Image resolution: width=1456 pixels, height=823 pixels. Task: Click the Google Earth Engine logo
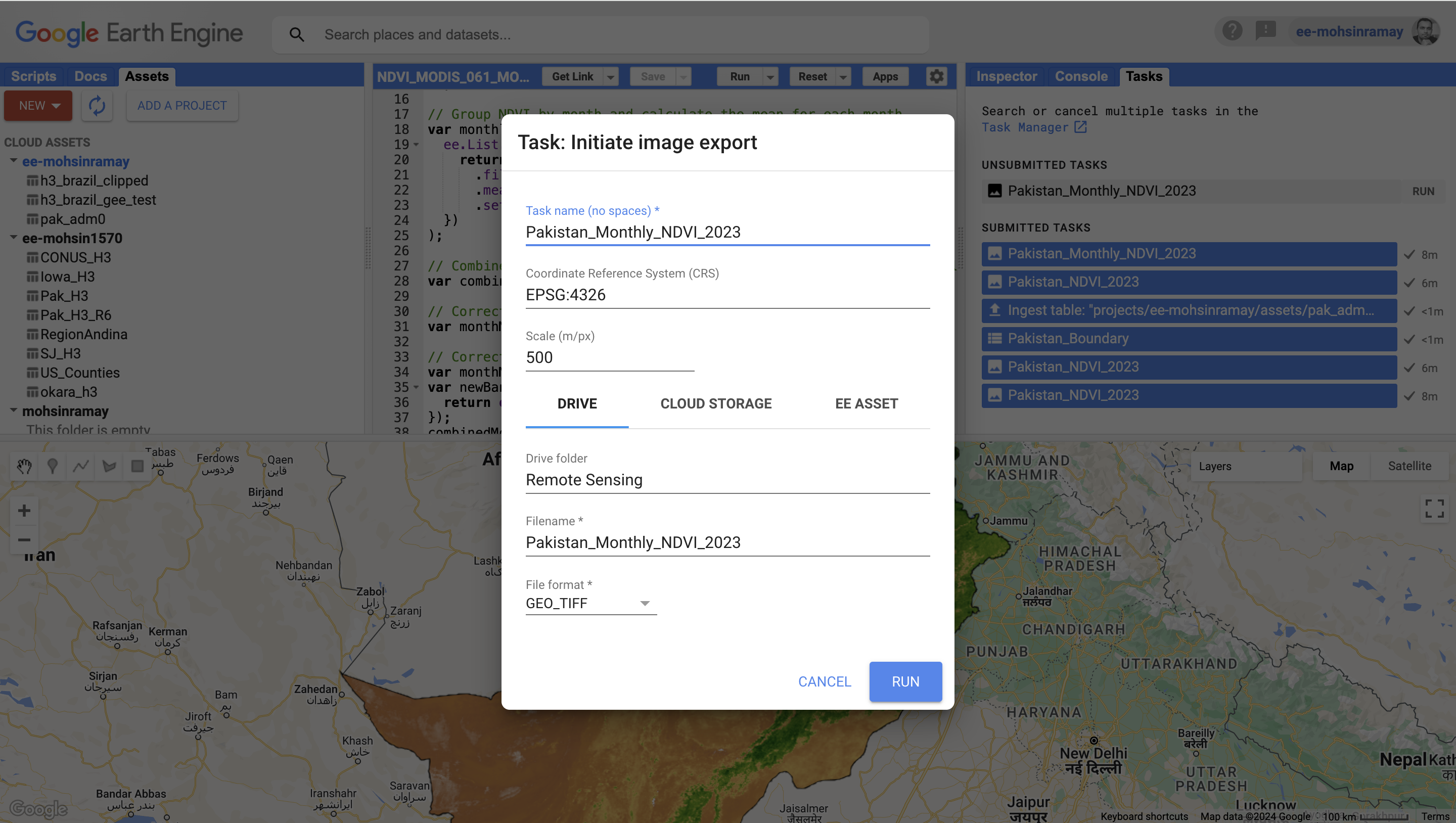coord(129,33)
